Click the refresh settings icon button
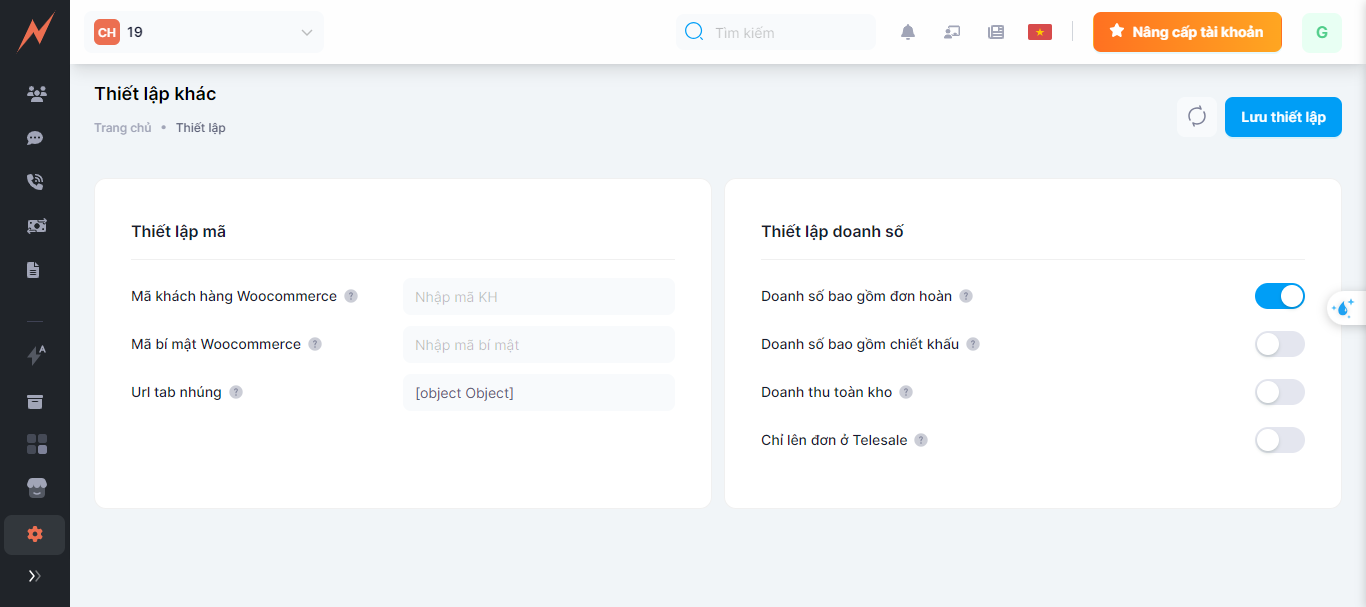The height and width of the screenshot is (607, 1366). [1197, 117]
